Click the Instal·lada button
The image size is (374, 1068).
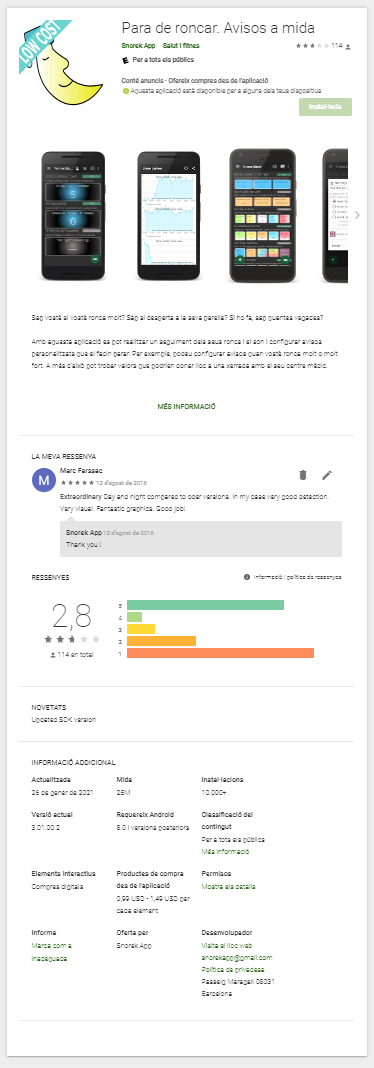point(325,108)
